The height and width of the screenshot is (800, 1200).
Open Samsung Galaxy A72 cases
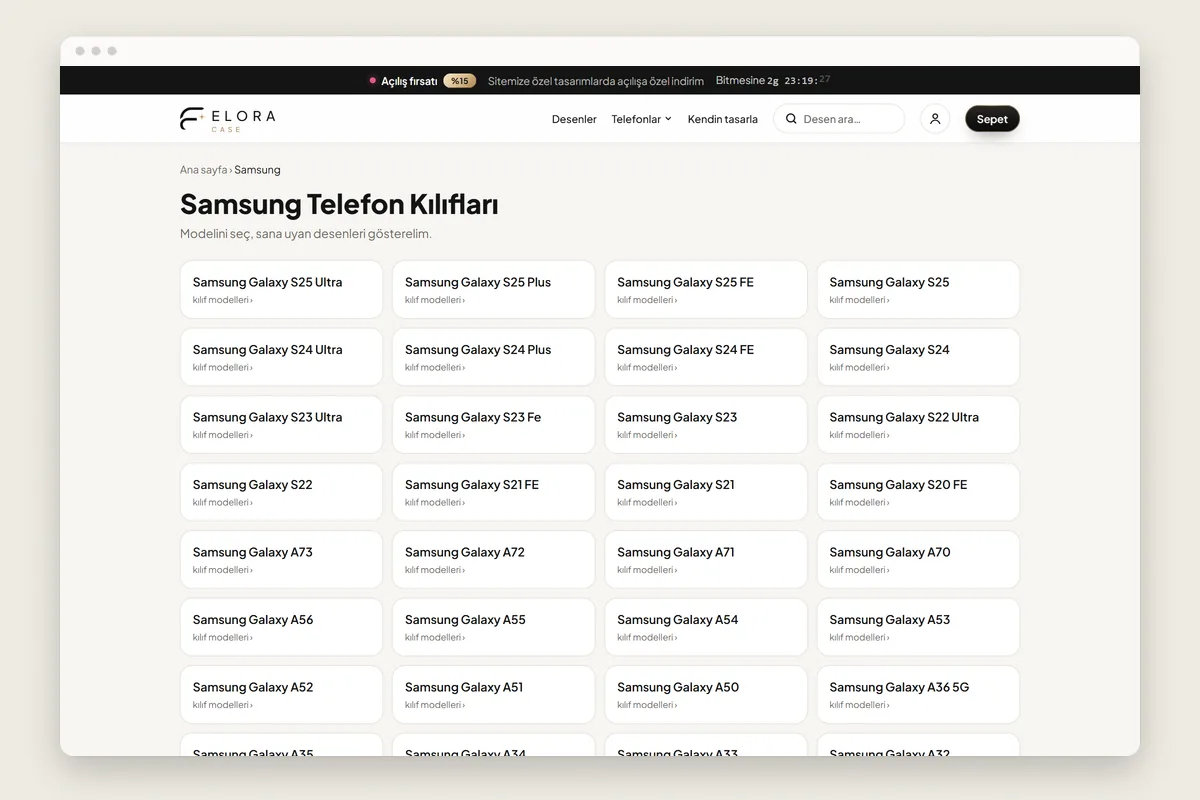[x=494, y=560]
